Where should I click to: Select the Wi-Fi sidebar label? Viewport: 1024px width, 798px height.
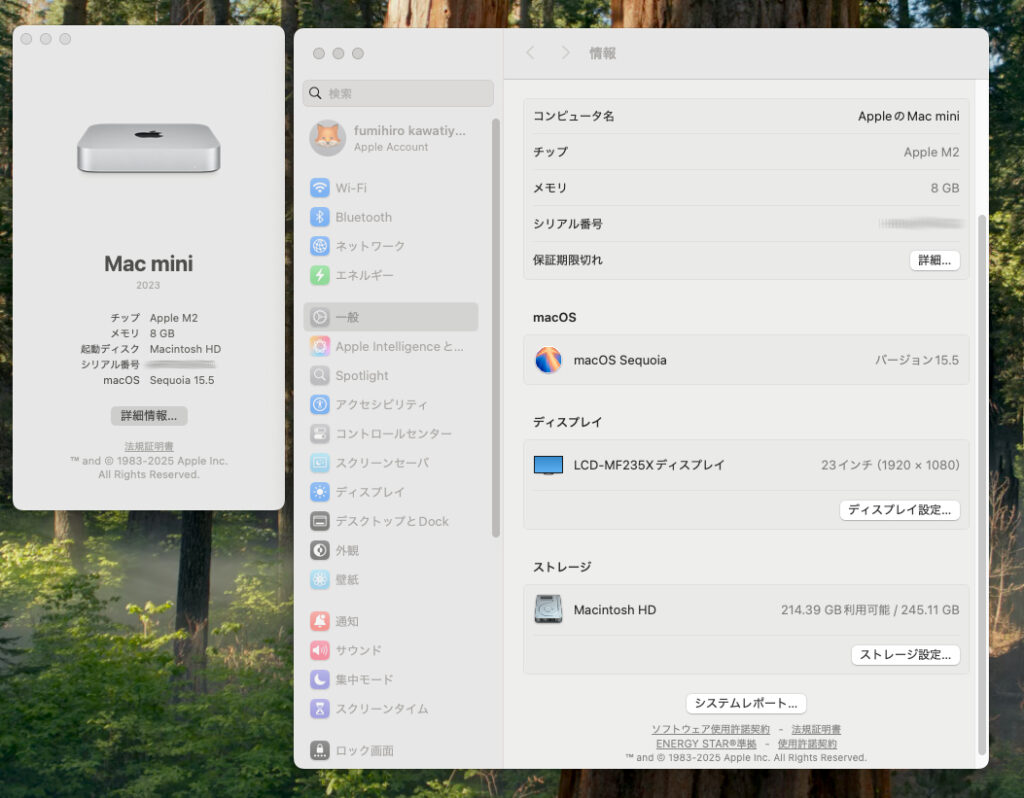[351, 188]
